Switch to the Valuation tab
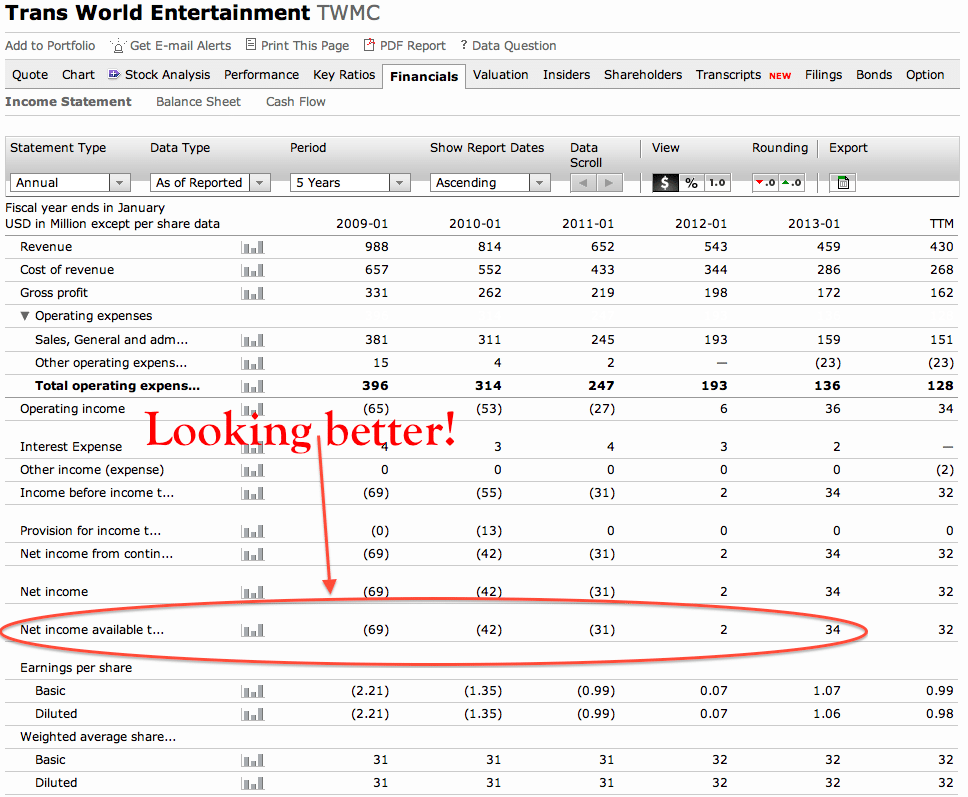Viewport: 968px width, 797px height. tap(501, 75)
